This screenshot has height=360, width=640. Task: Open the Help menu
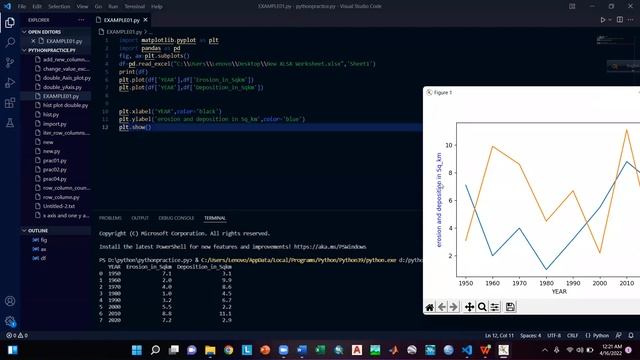[x=157, y=7]
